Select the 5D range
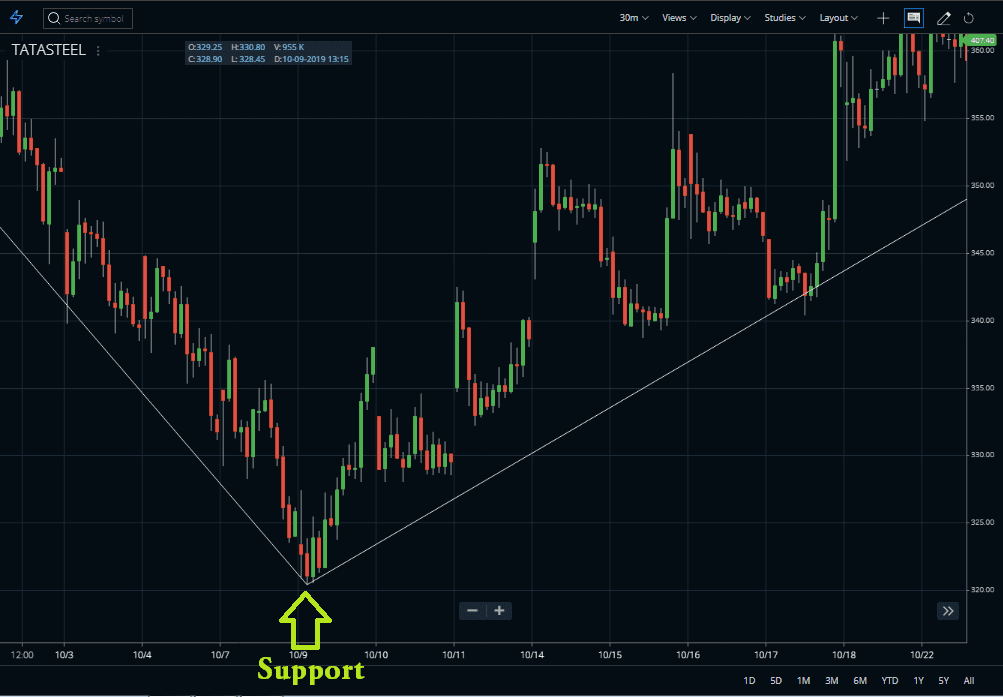Viewport: 1003px width, 697px height. coord(776,680)
